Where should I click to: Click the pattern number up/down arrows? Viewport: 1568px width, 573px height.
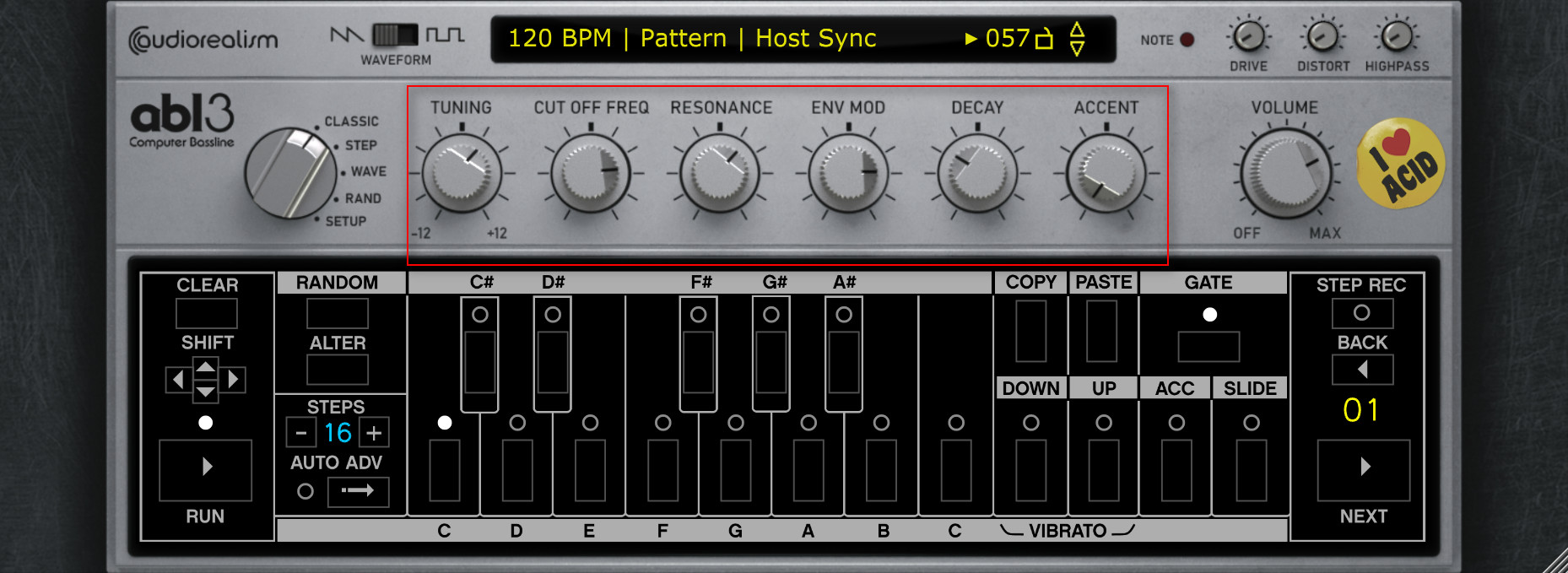click(x=1077, y=39)
